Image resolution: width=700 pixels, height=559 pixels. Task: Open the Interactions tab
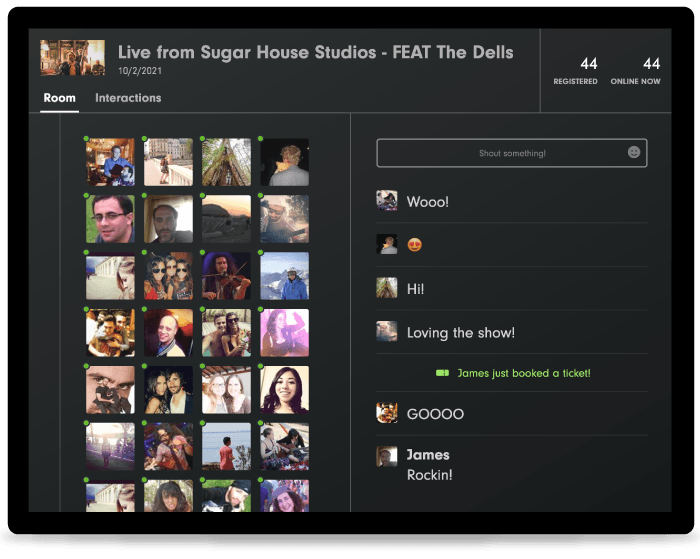click(x=128, y=98)
